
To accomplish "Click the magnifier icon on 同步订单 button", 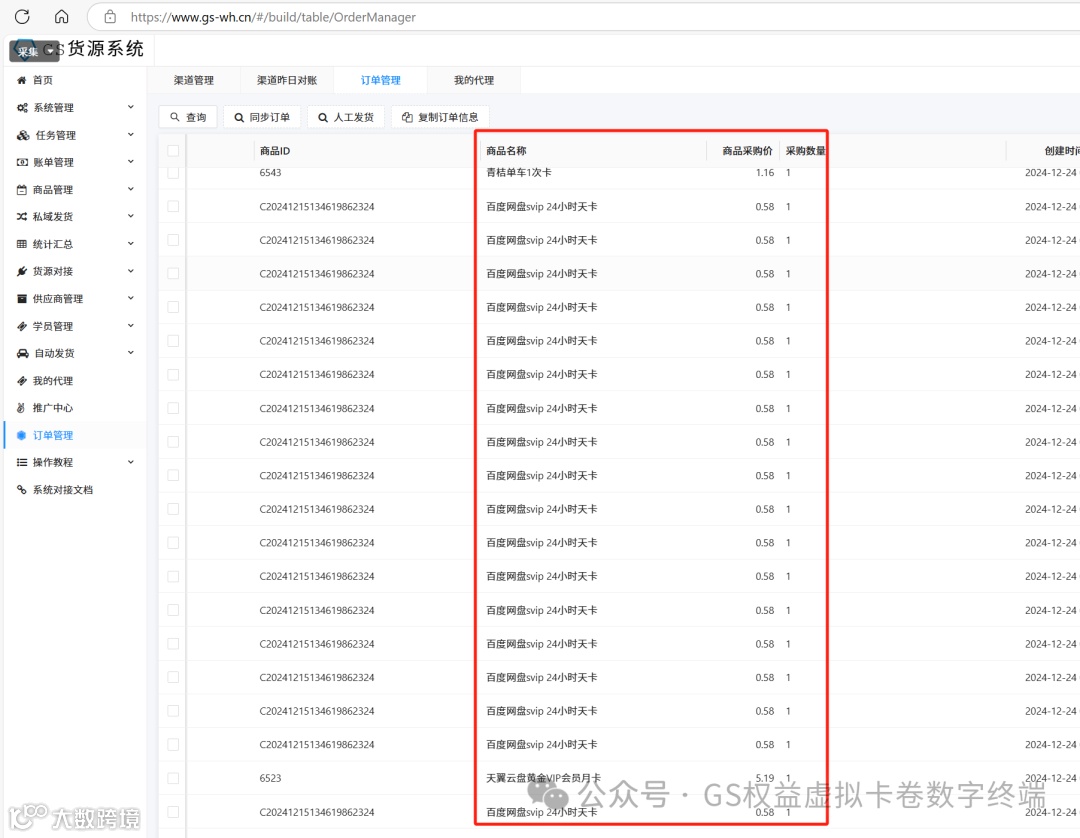I will coord(239,118).
